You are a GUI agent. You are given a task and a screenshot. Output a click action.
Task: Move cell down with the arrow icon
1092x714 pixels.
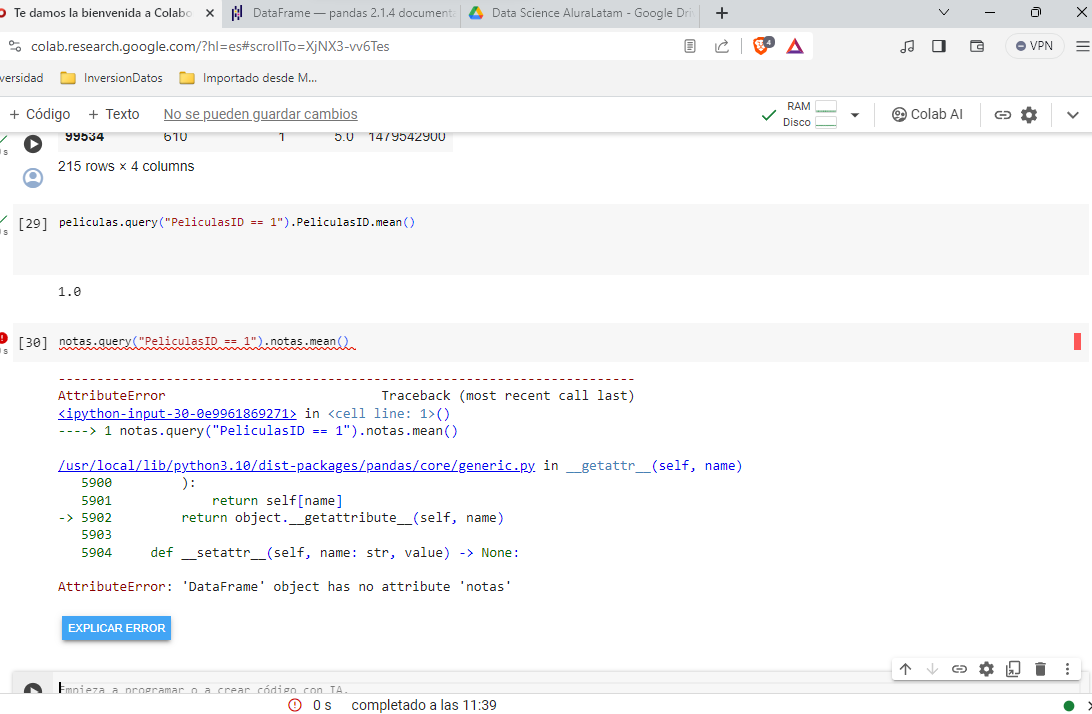(x=933, y=669)
